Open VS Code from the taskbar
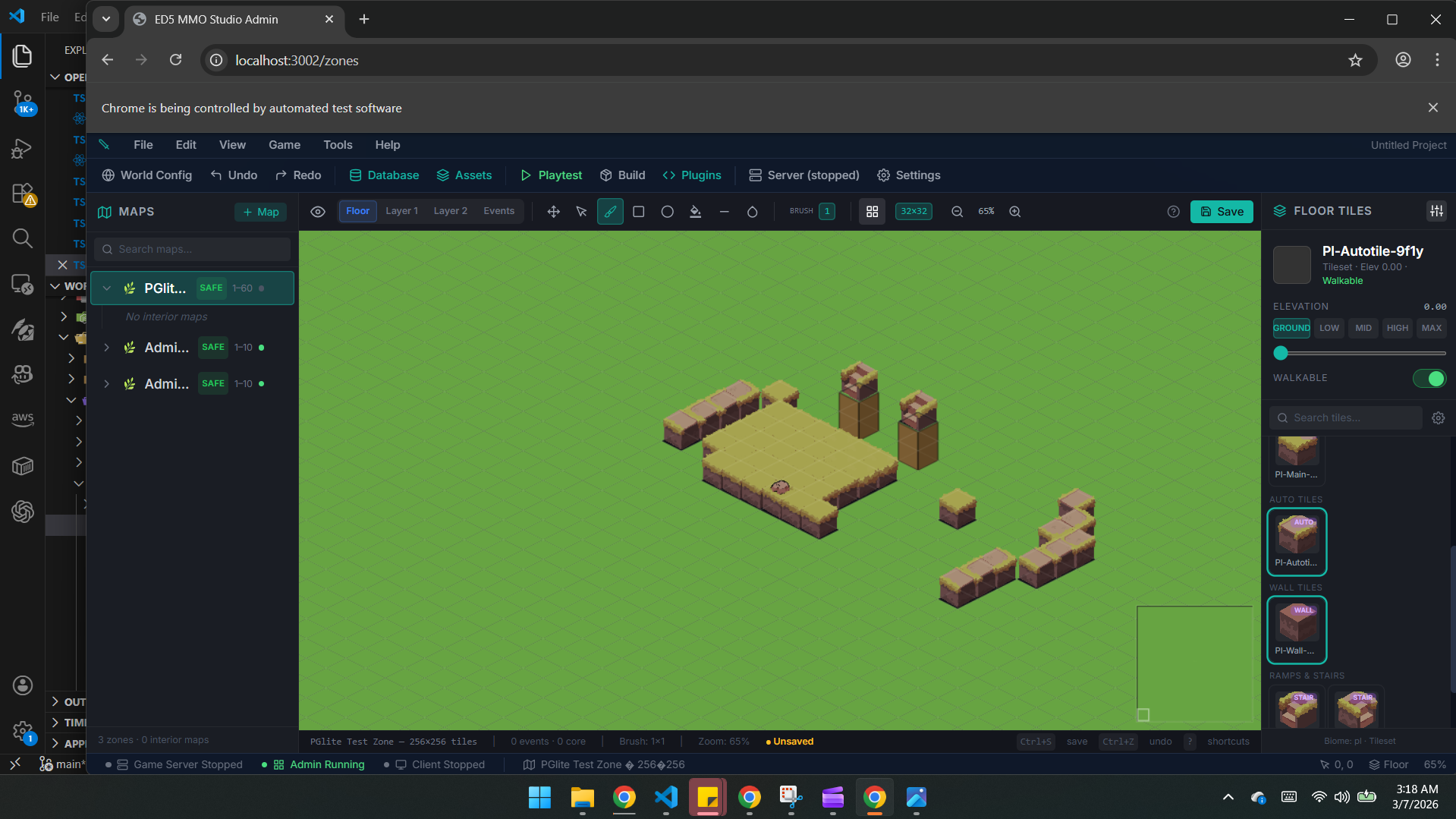 [665, 798]
